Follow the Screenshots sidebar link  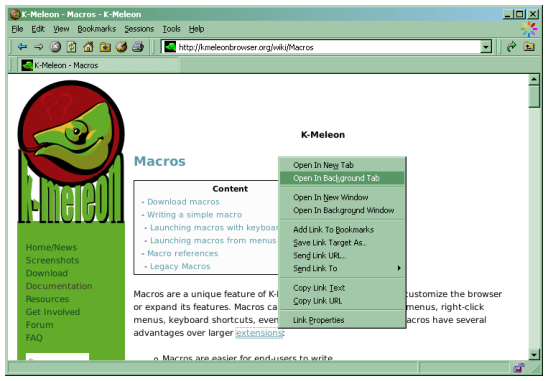[x=52, y=260]
